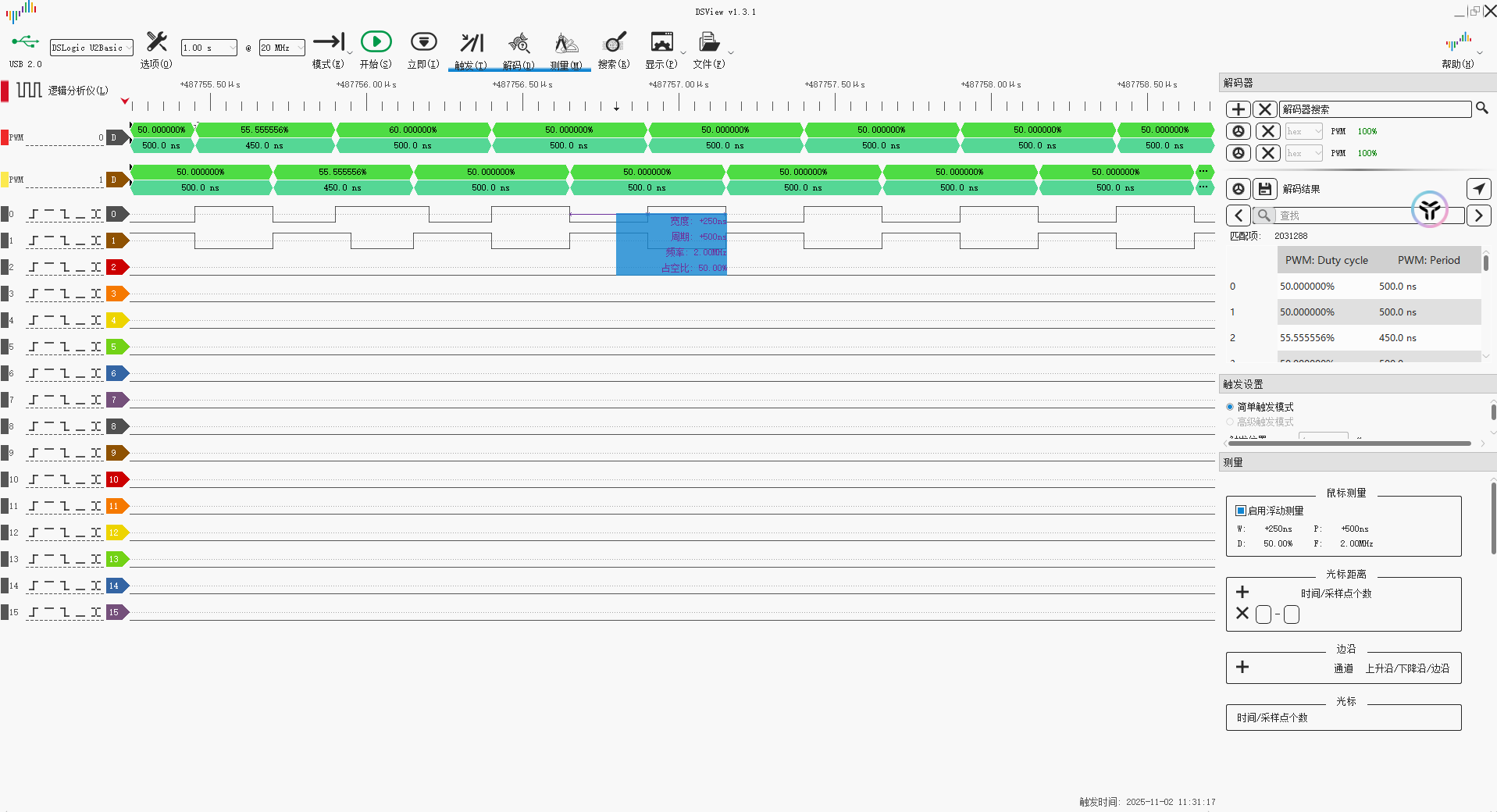Open the DSLogic U2Basic device dropdown
1497x812 pixels.
click(x=91, y=48)
